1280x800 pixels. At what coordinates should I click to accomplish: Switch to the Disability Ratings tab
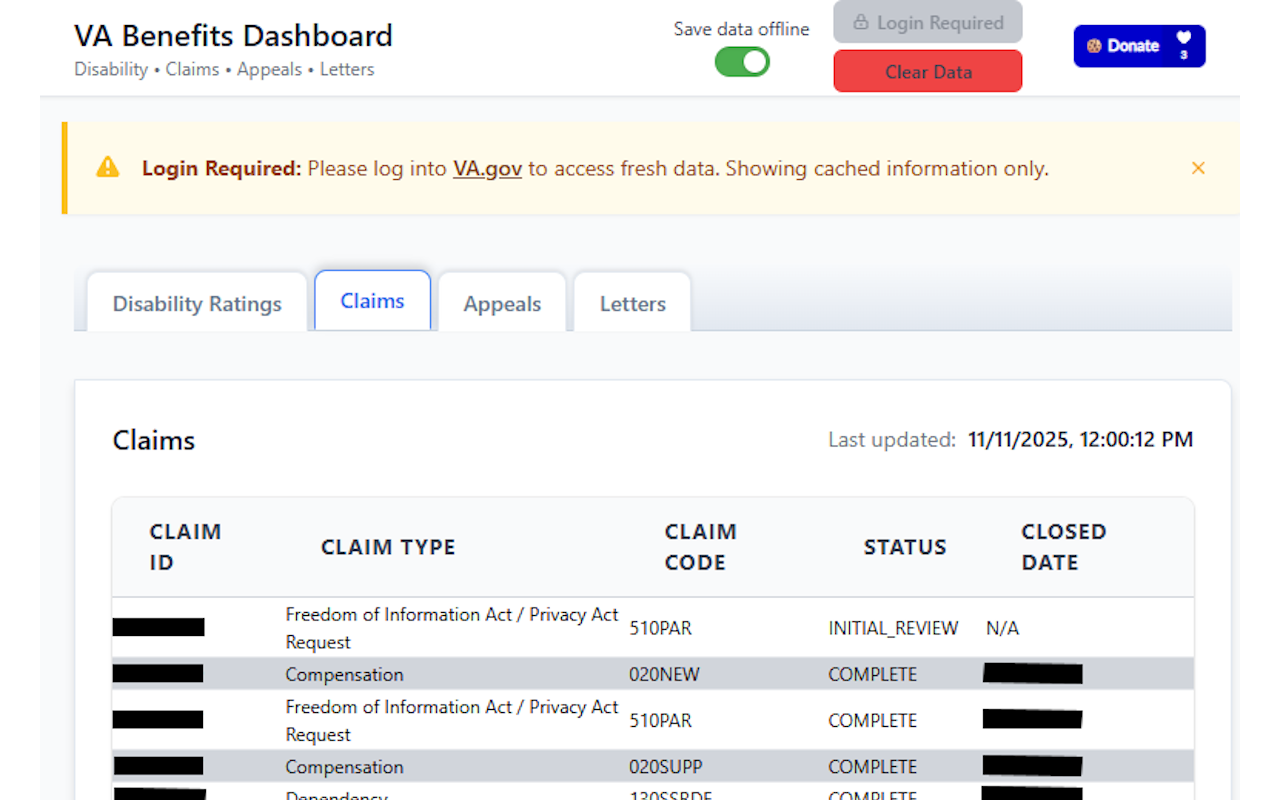click(x=197, y=303)
